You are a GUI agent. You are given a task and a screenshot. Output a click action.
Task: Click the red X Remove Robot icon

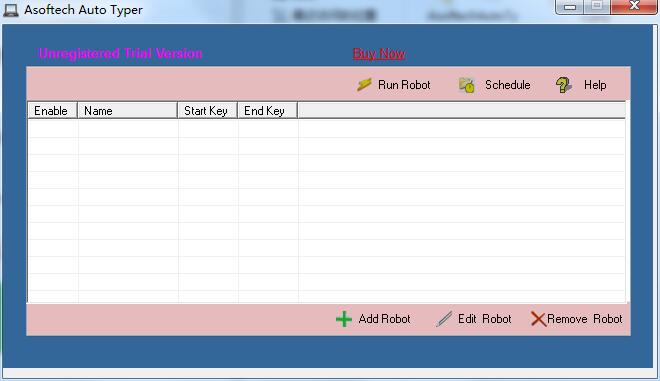pos(538,319)
